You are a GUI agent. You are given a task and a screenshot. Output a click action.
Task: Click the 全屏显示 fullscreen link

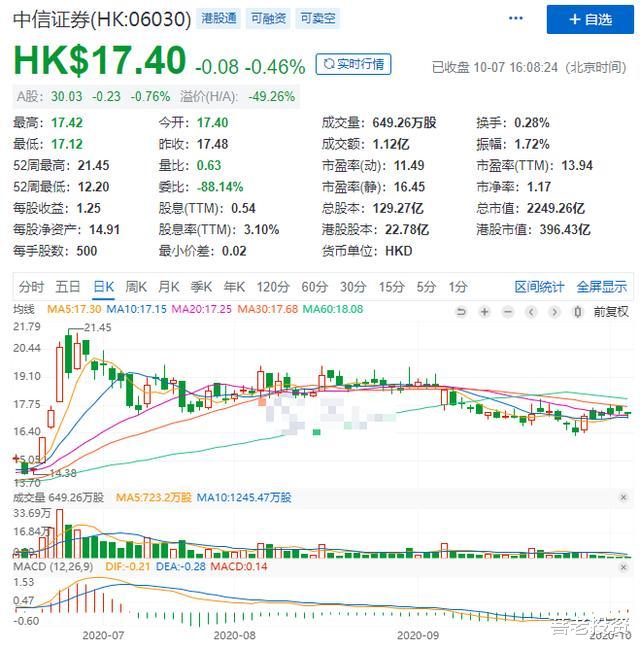click(x=602, y=287)
